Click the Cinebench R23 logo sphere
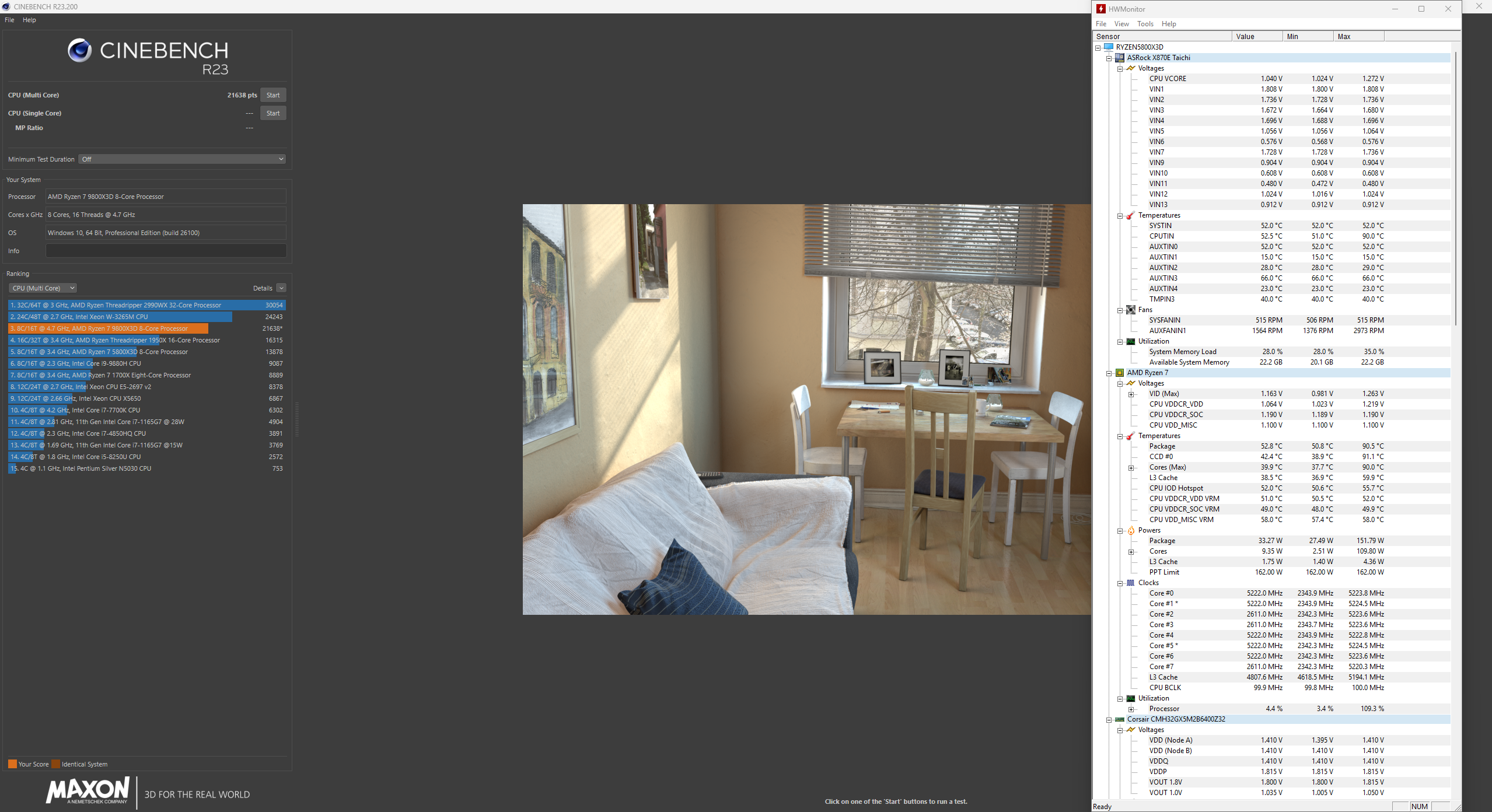 coord(79,50)
